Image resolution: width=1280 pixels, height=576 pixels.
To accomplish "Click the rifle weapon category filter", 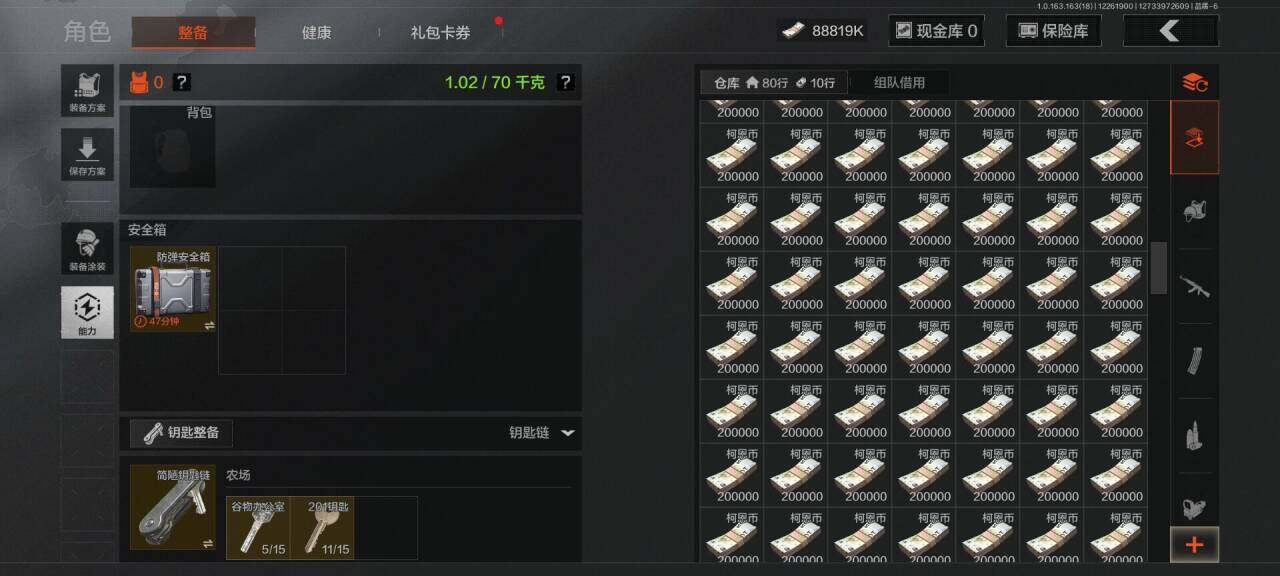I will coord(1194,286).
